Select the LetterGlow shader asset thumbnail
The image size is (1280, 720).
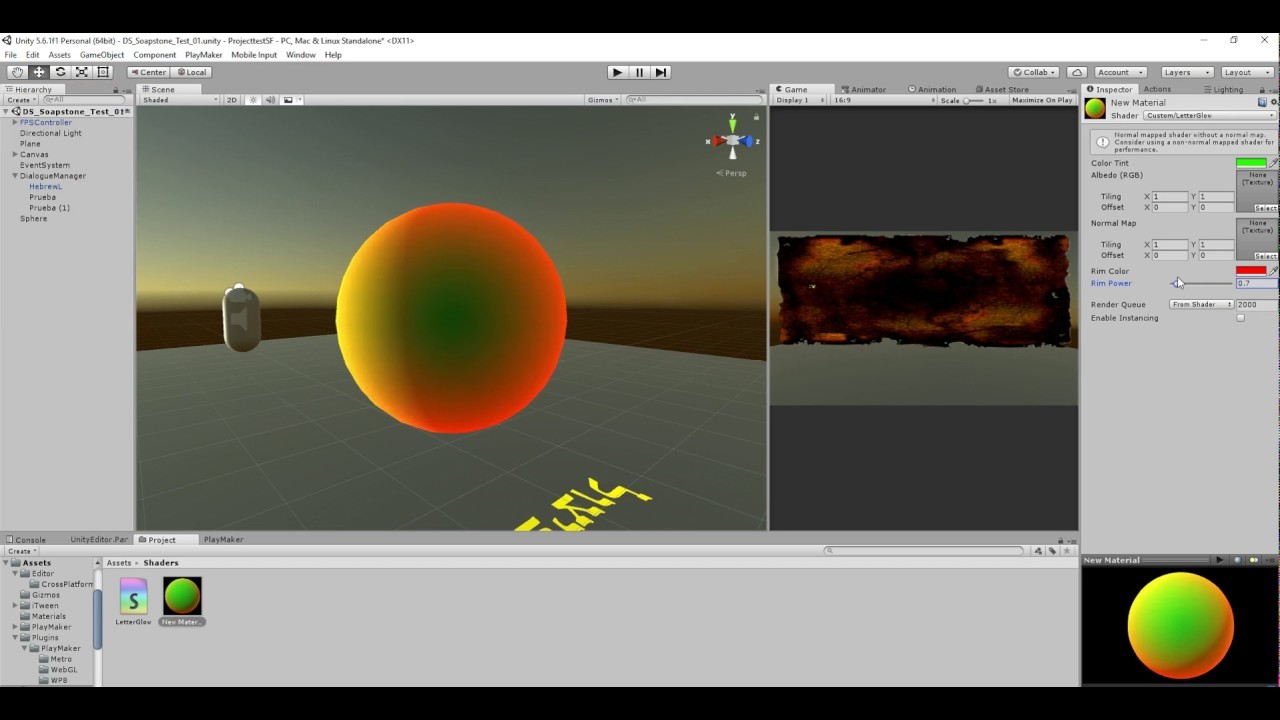(x=133, y=596)
